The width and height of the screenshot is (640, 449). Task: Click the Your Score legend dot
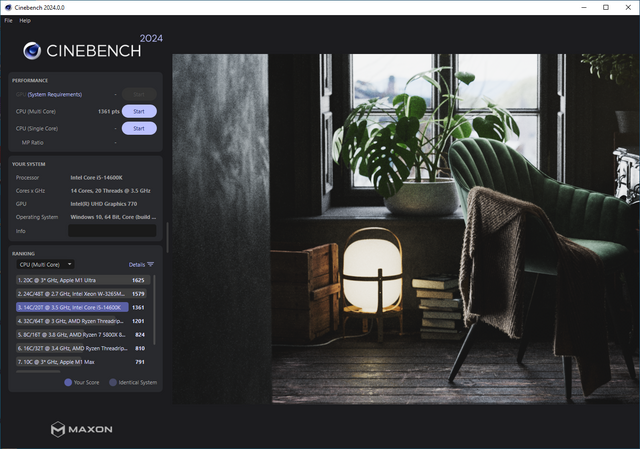[68, 382]
